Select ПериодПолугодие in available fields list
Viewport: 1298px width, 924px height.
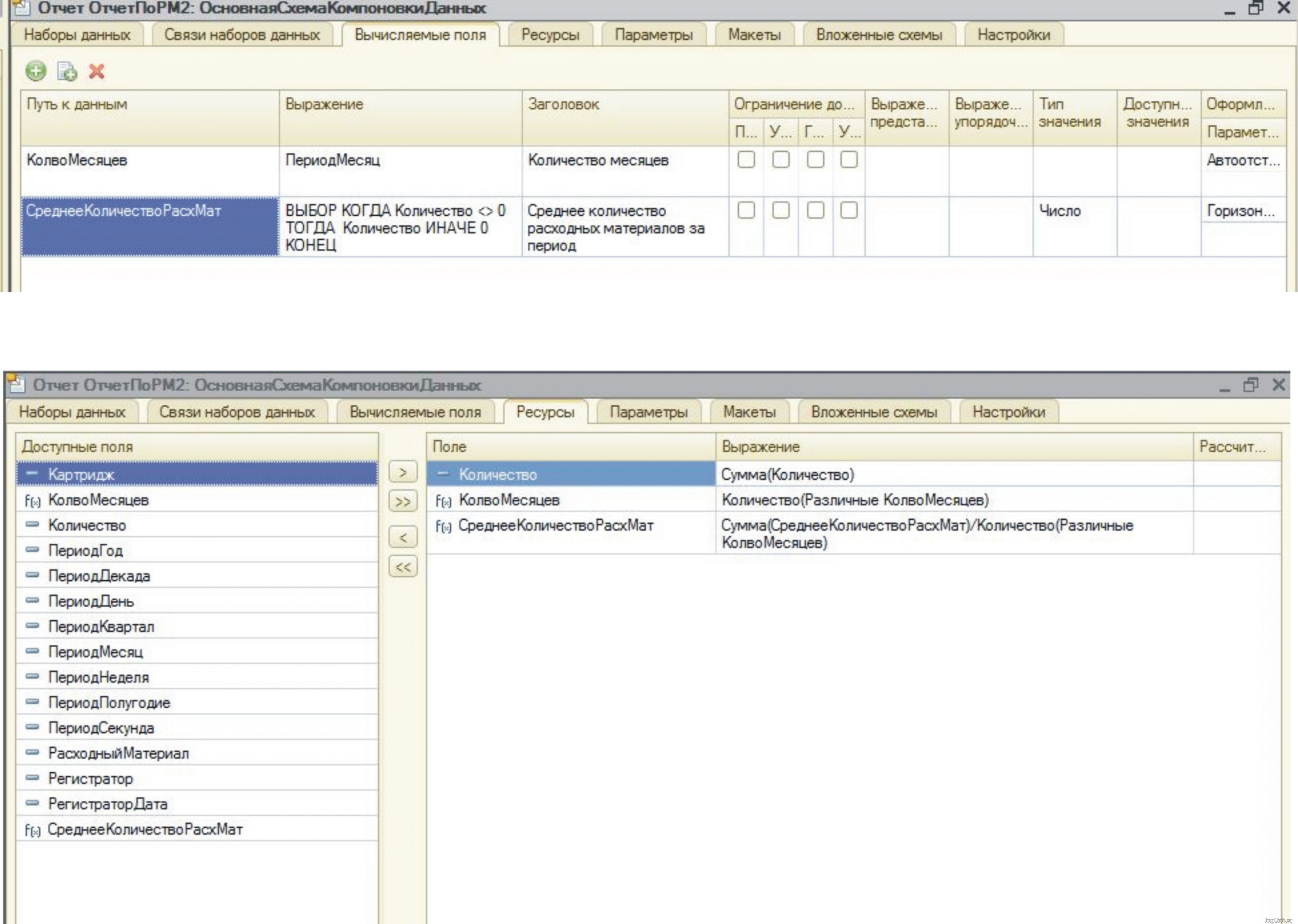coord(197,702)
